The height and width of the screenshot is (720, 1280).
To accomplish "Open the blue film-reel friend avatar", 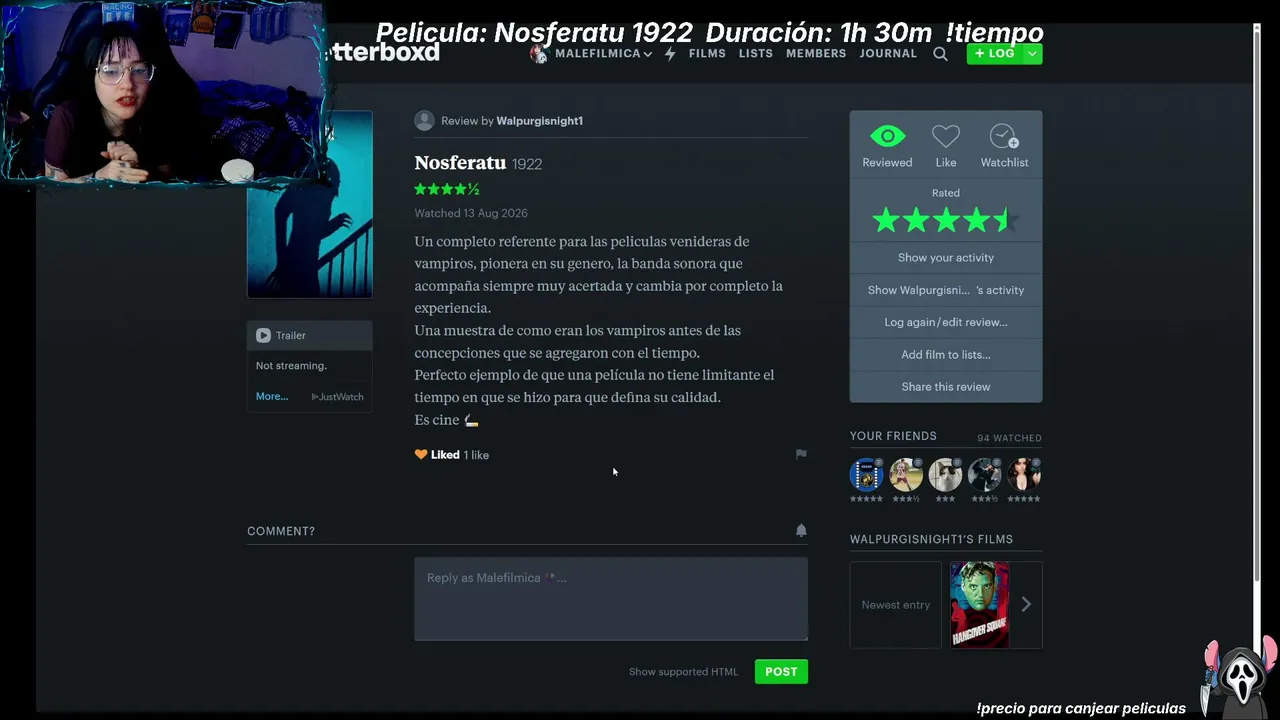I will pyautogui.click(x=866, y=474).
